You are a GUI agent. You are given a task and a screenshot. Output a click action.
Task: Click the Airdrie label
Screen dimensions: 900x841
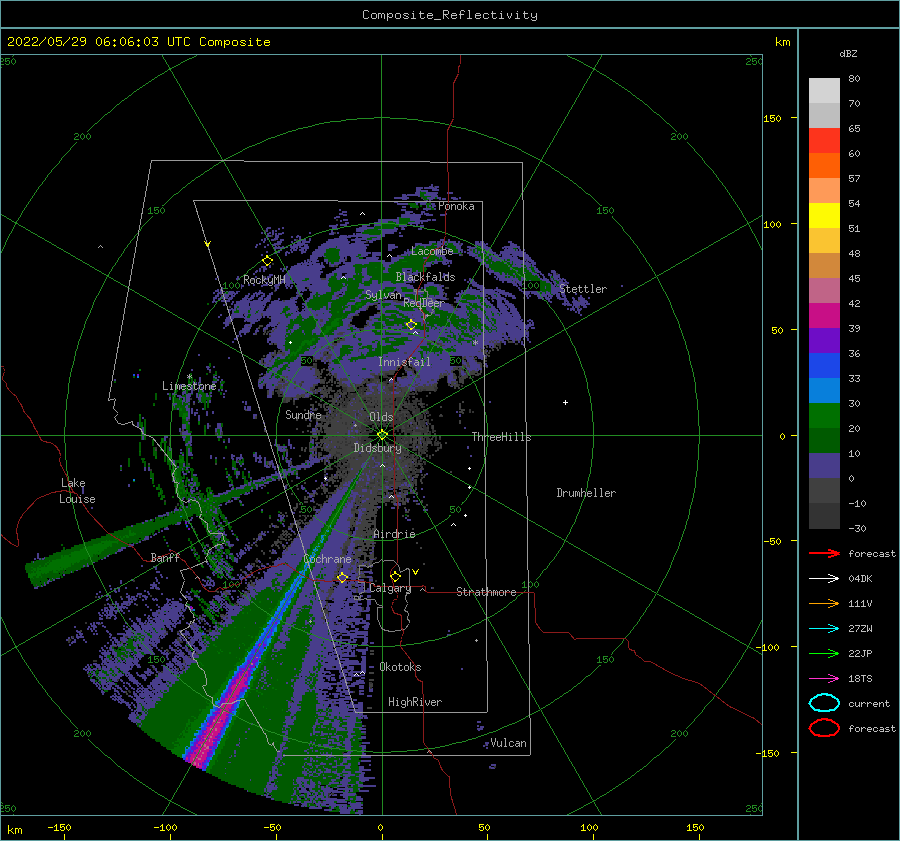(394, 534)
